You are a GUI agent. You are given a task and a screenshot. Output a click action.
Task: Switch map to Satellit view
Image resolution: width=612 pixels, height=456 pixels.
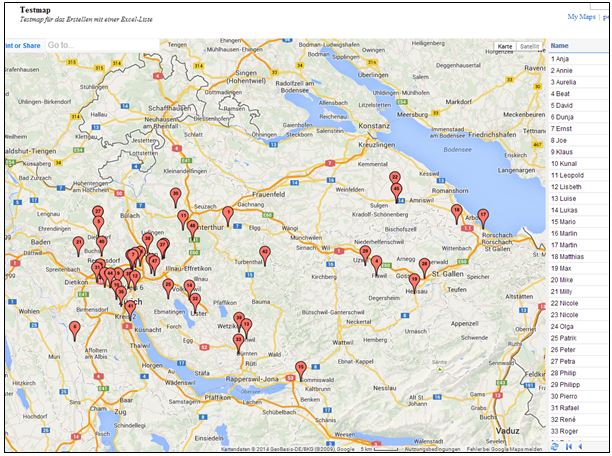click(529, 46)
